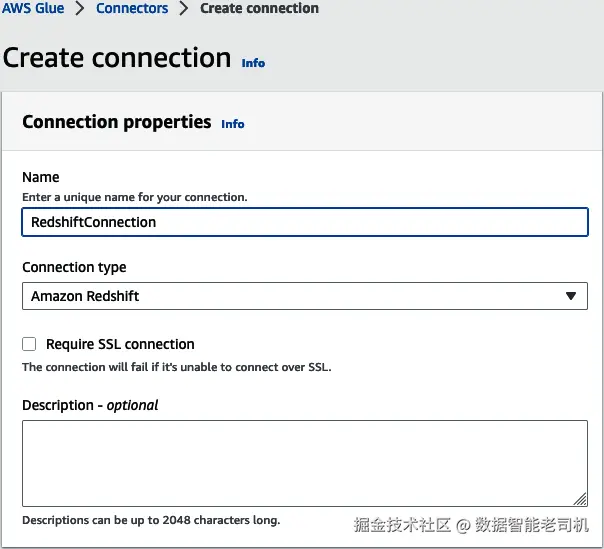Screen dimensions: 604x549
Task: Click the Connection properties panel heading
Action: (116, 122)
